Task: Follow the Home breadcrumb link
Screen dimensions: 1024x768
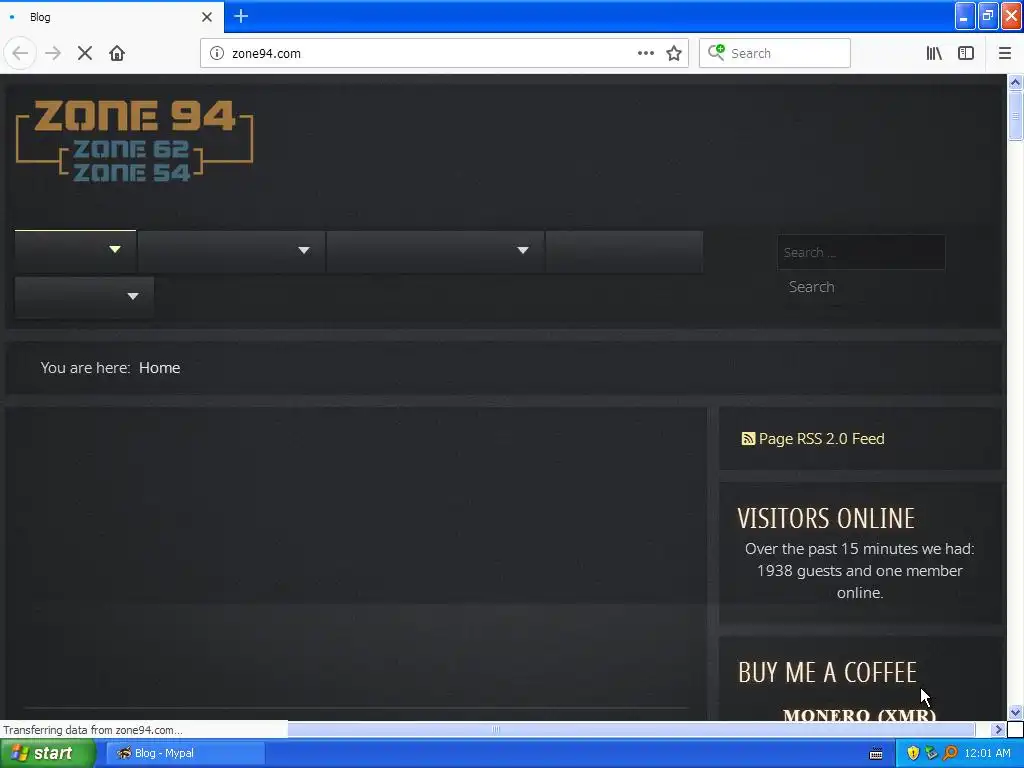Action: point(159,368)
